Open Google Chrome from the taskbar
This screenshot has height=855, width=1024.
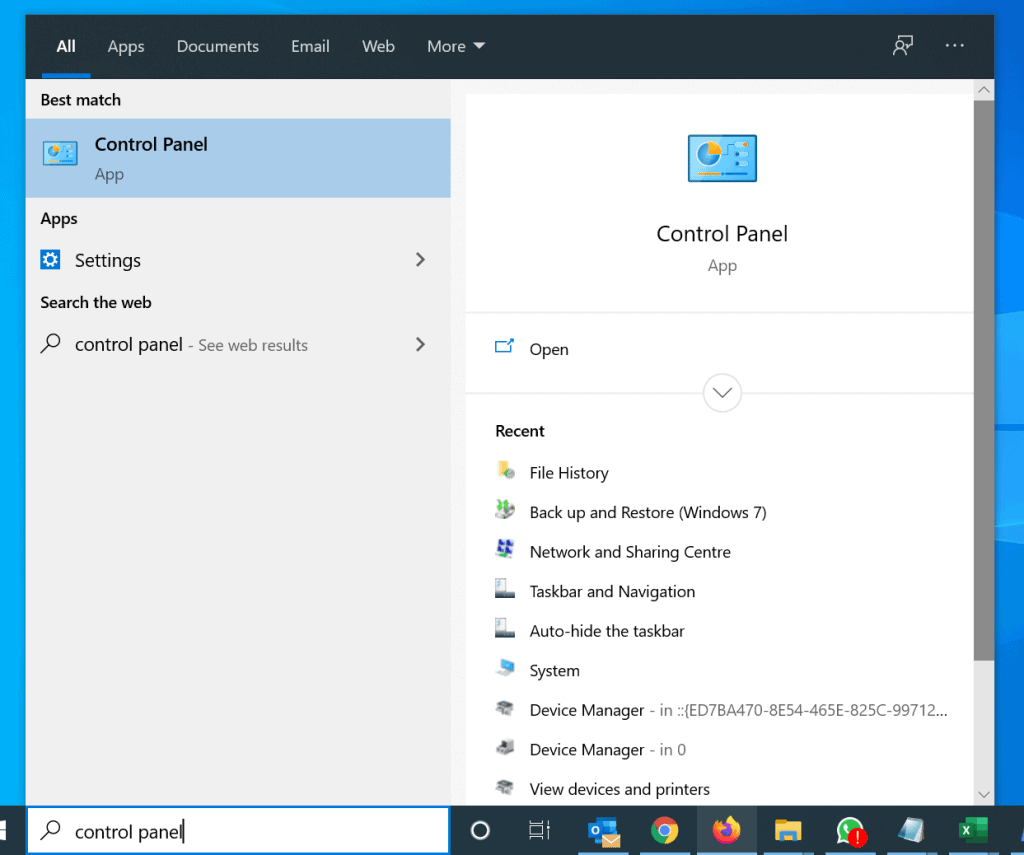pos(664,831)
